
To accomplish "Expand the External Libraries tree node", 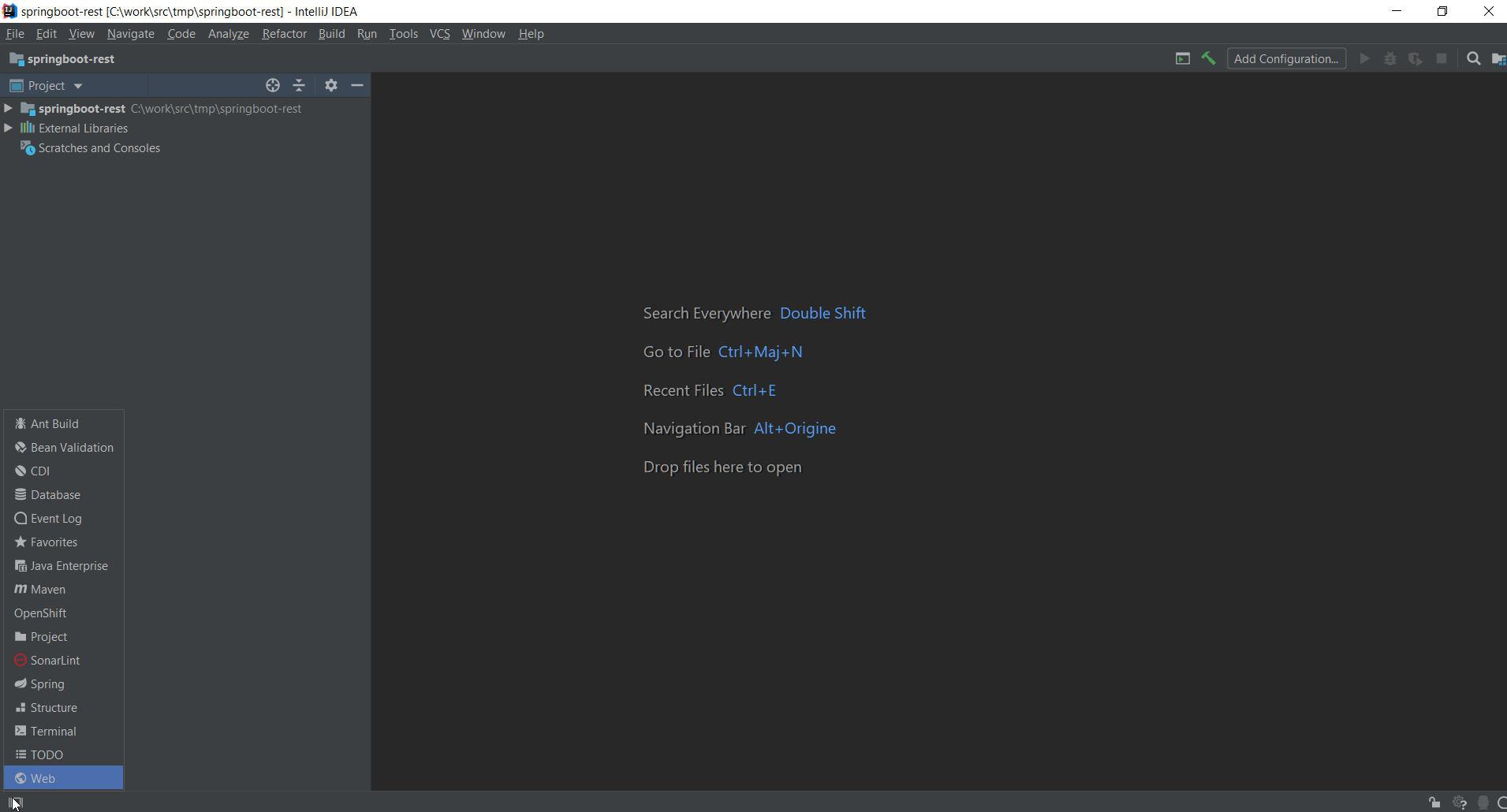I will (9, 128).
